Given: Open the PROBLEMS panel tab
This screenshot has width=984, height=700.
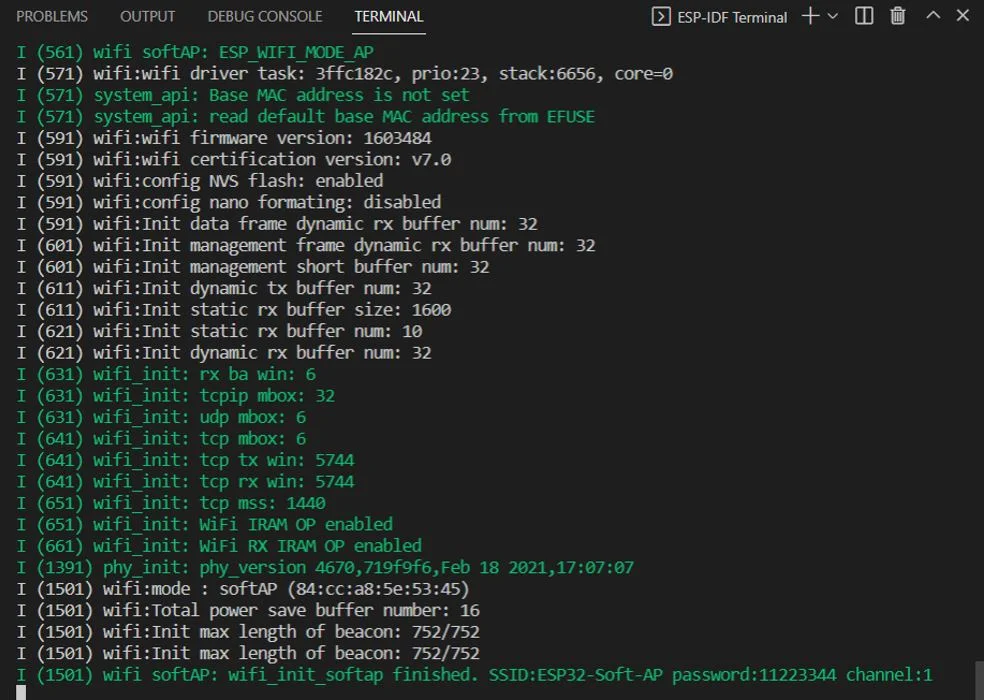Looking at the screenshot, I should (51, 16).
